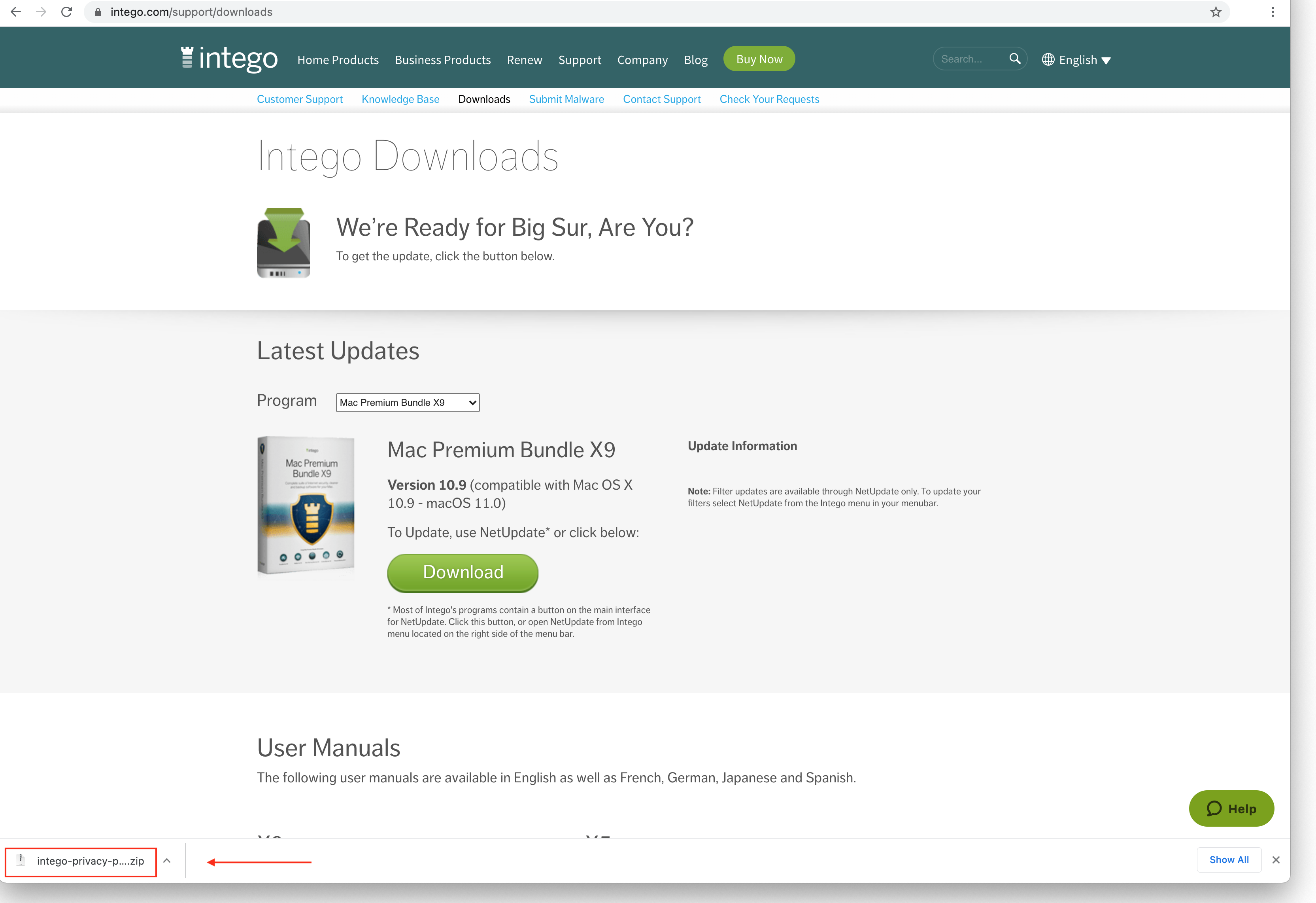Expand the English language dropdown
The width and height of the screenshot is (1316, 903).
point(1077,59)
